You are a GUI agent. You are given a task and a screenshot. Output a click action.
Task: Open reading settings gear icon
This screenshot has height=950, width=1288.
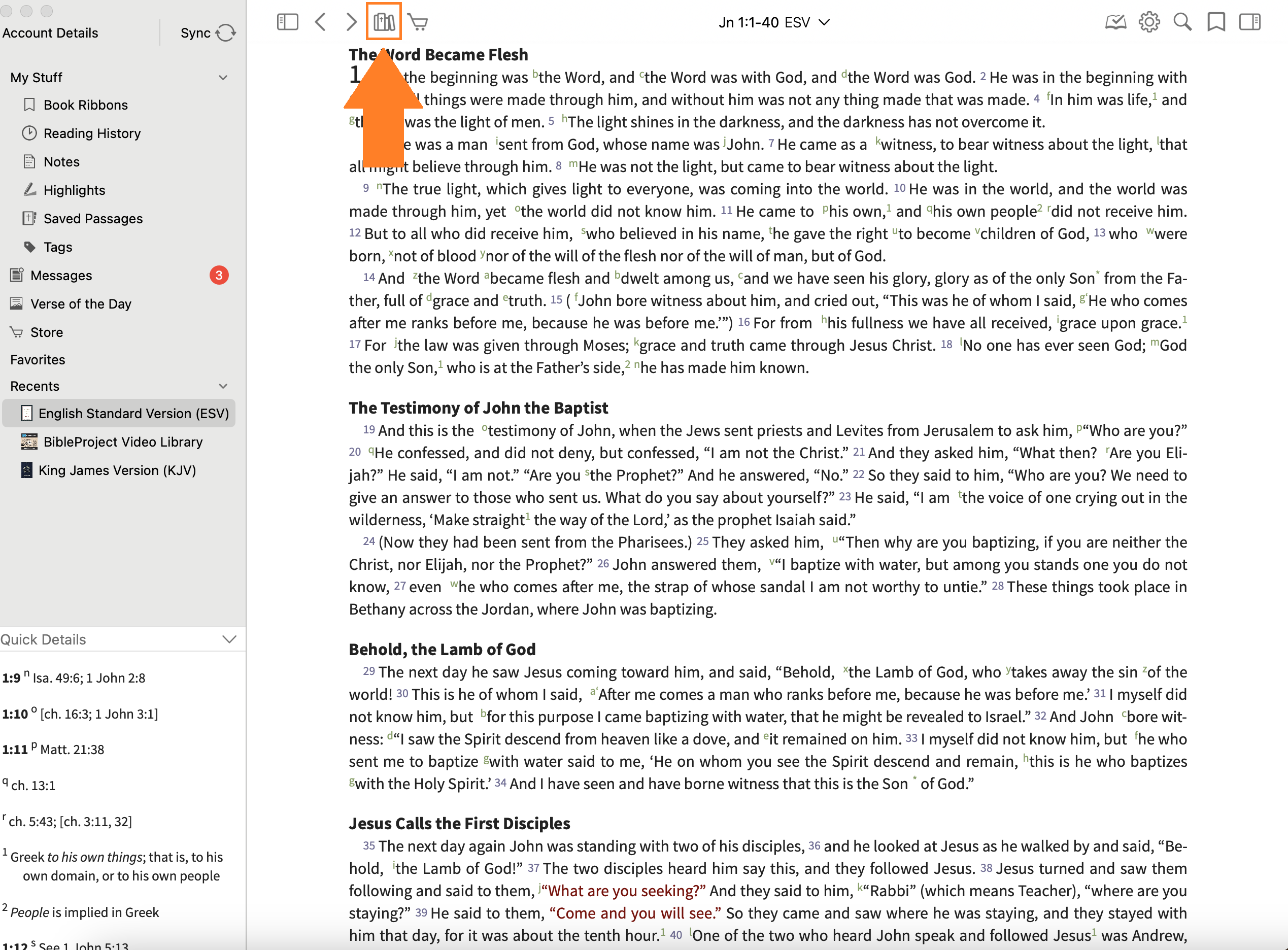1149,22
